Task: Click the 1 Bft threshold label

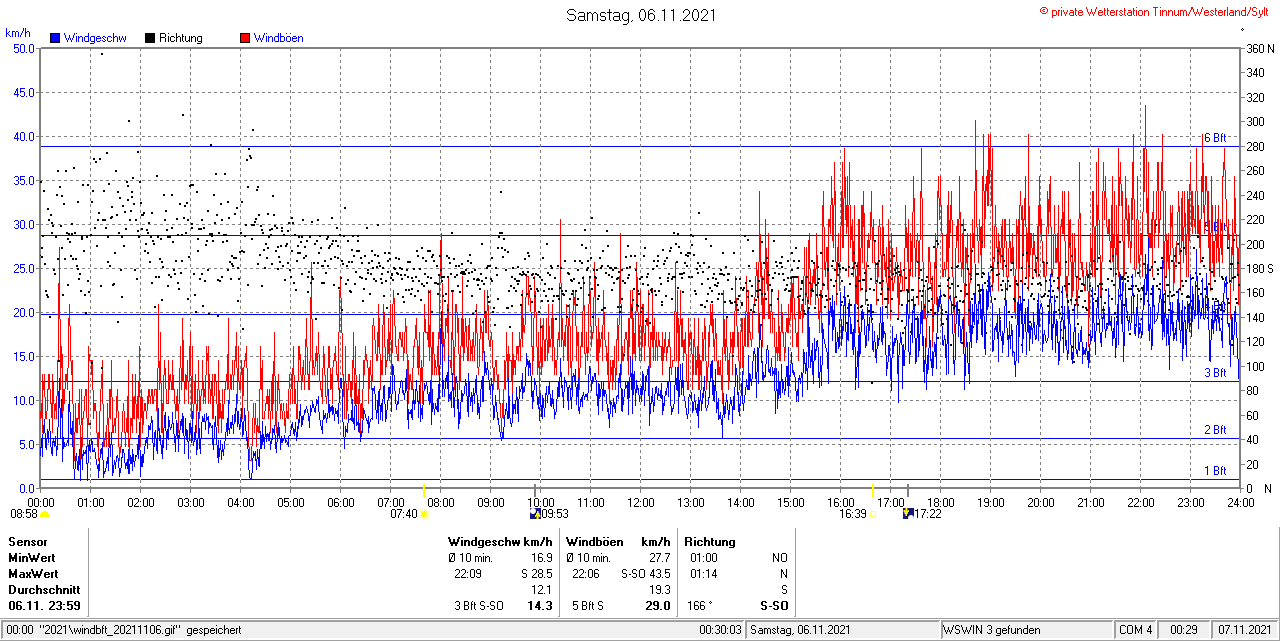Action: pos(1214,471)
